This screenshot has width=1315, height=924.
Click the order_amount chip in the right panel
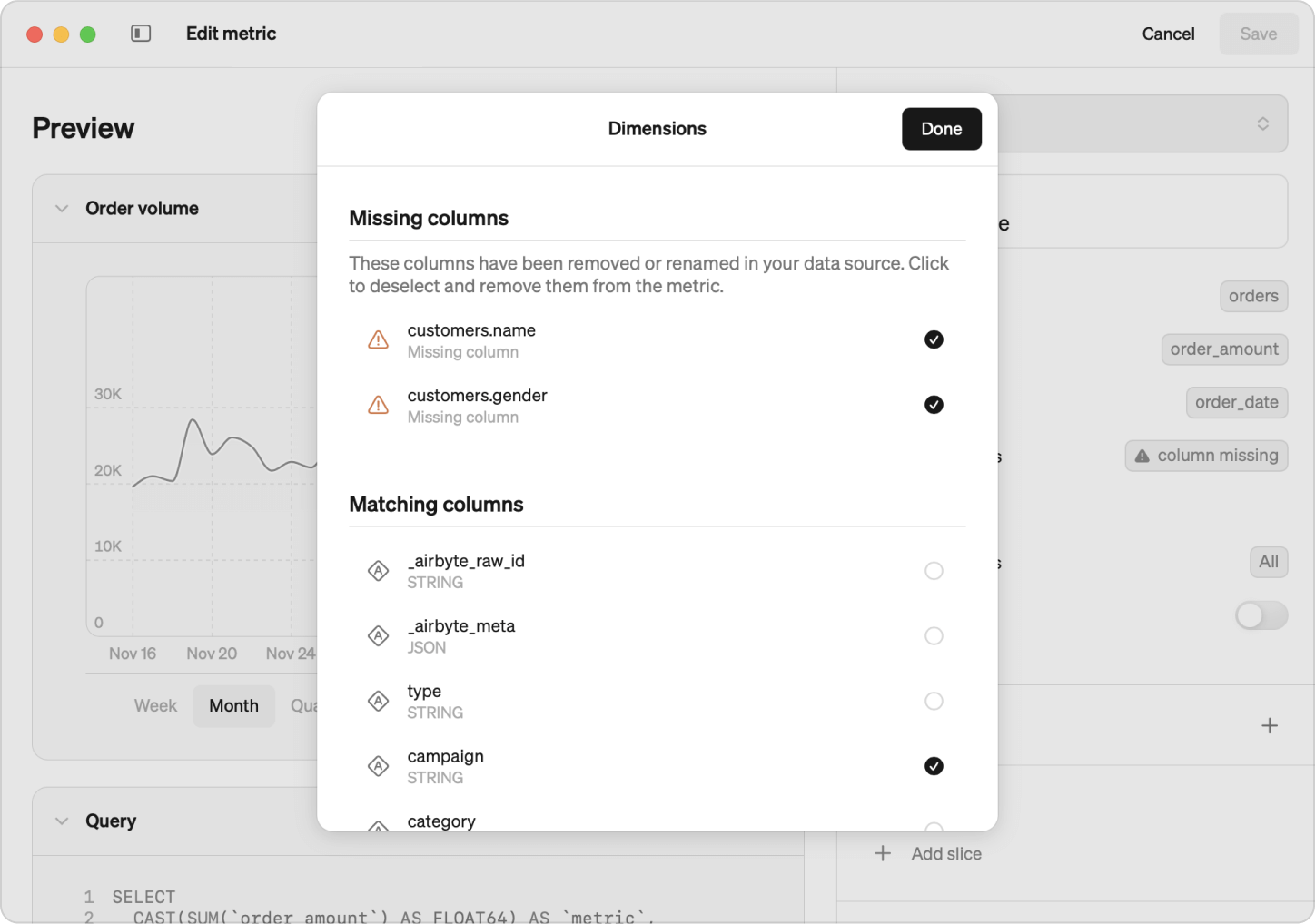[1224, 349]
